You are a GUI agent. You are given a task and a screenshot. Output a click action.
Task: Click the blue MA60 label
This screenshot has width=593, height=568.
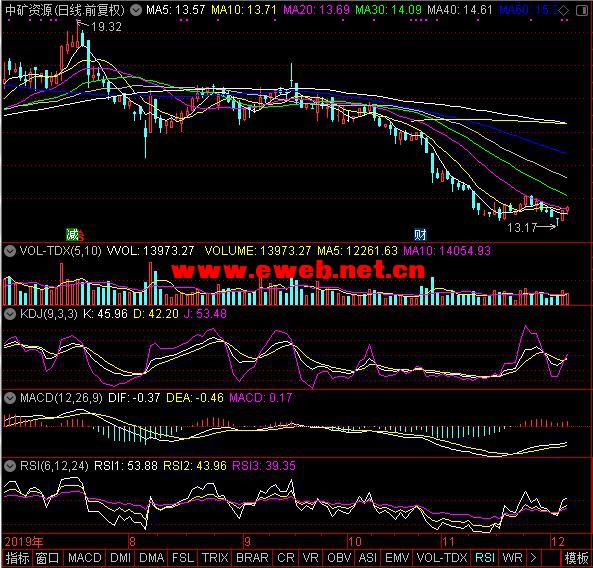528,10
